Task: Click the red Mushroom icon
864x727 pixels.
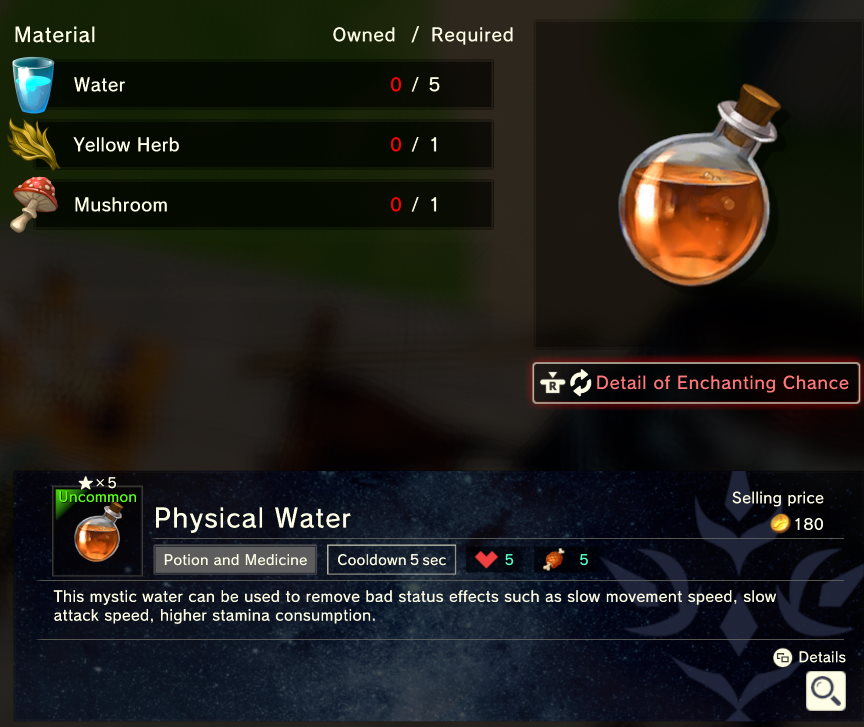Action: [x=34, y=204]
